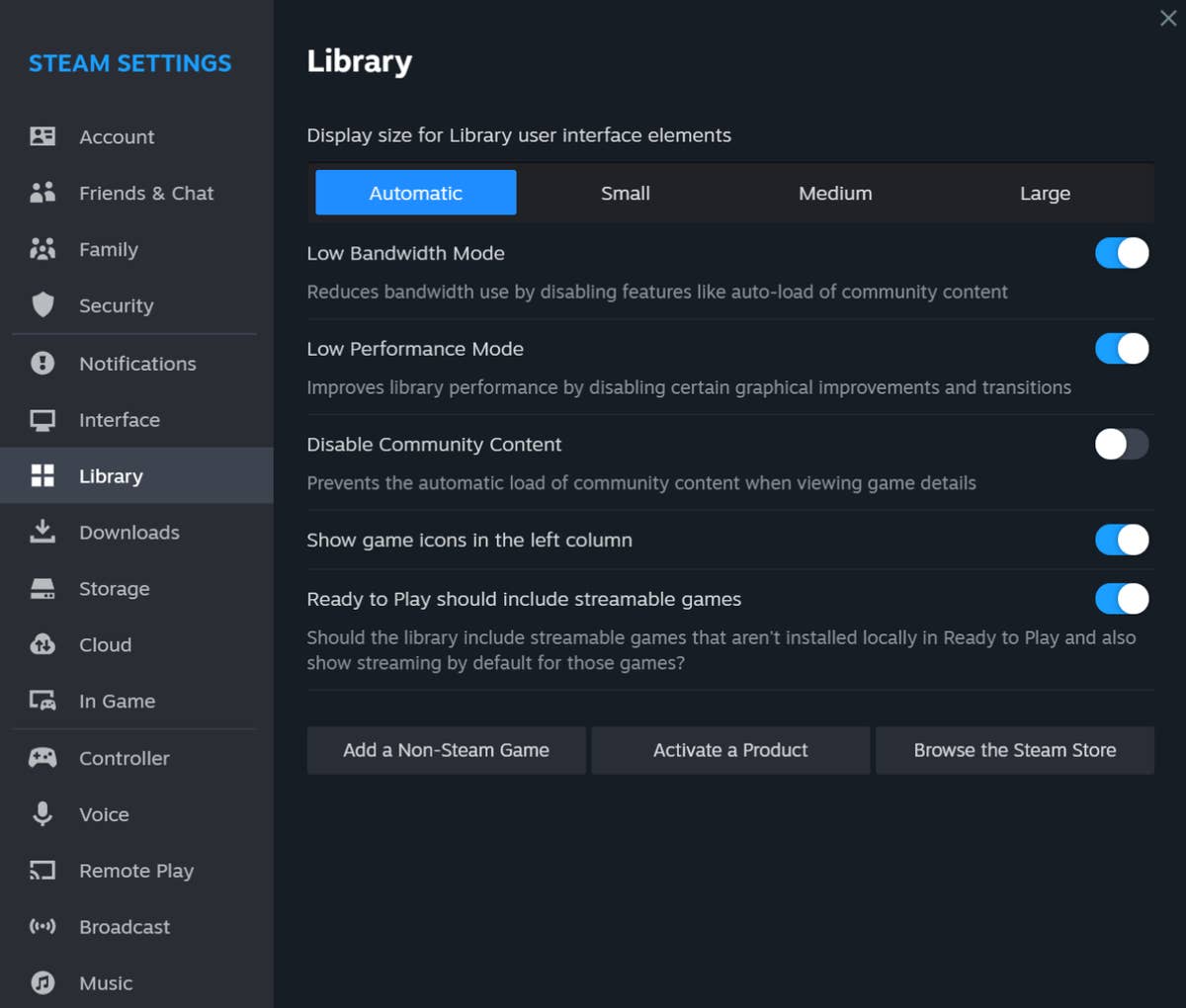Viewport: 1186px width, 1008px height.
Task: Close the Steam Settings window
Action: point(1167,18)
